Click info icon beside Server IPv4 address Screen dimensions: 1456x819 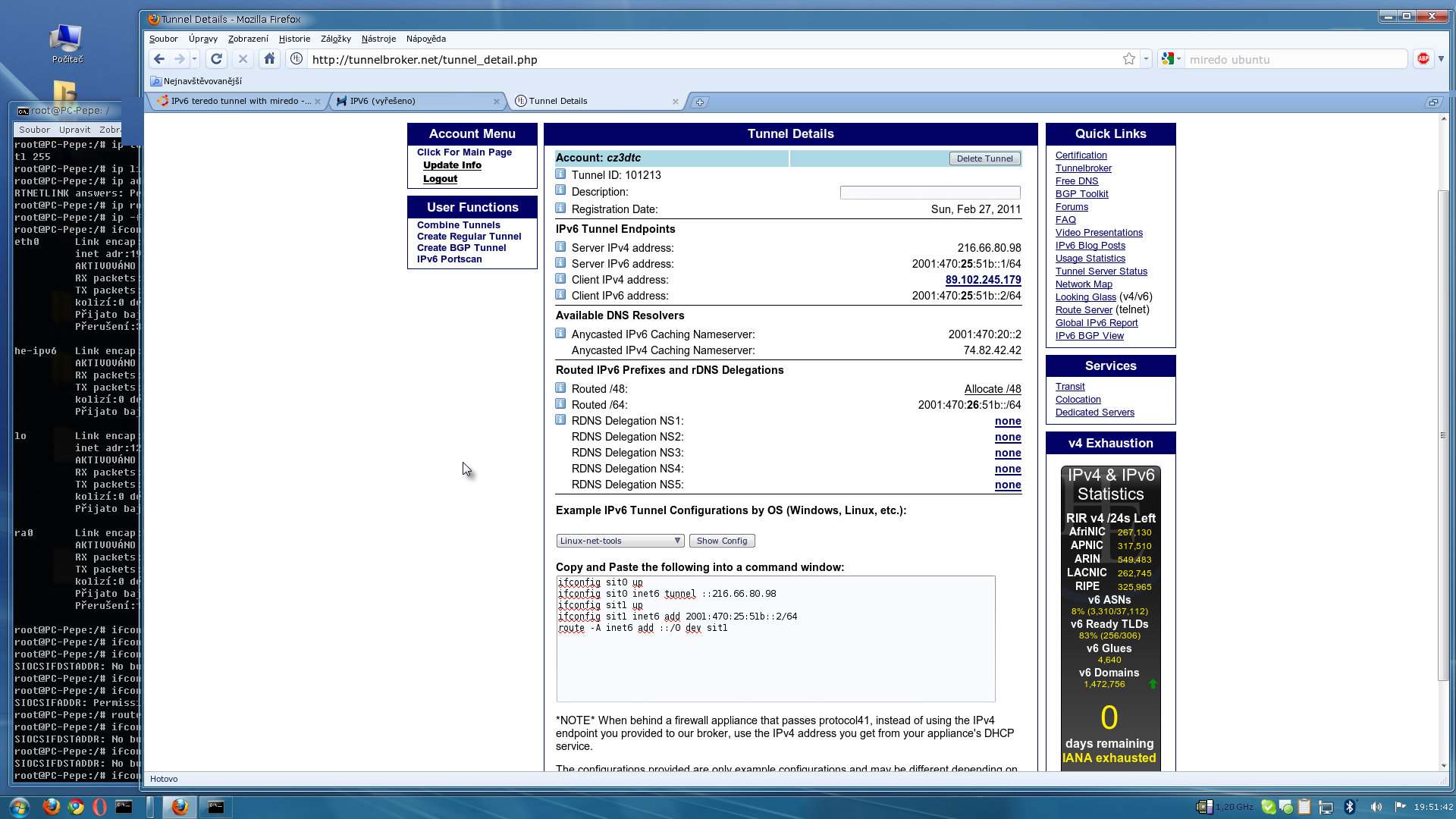click(560, 246)
